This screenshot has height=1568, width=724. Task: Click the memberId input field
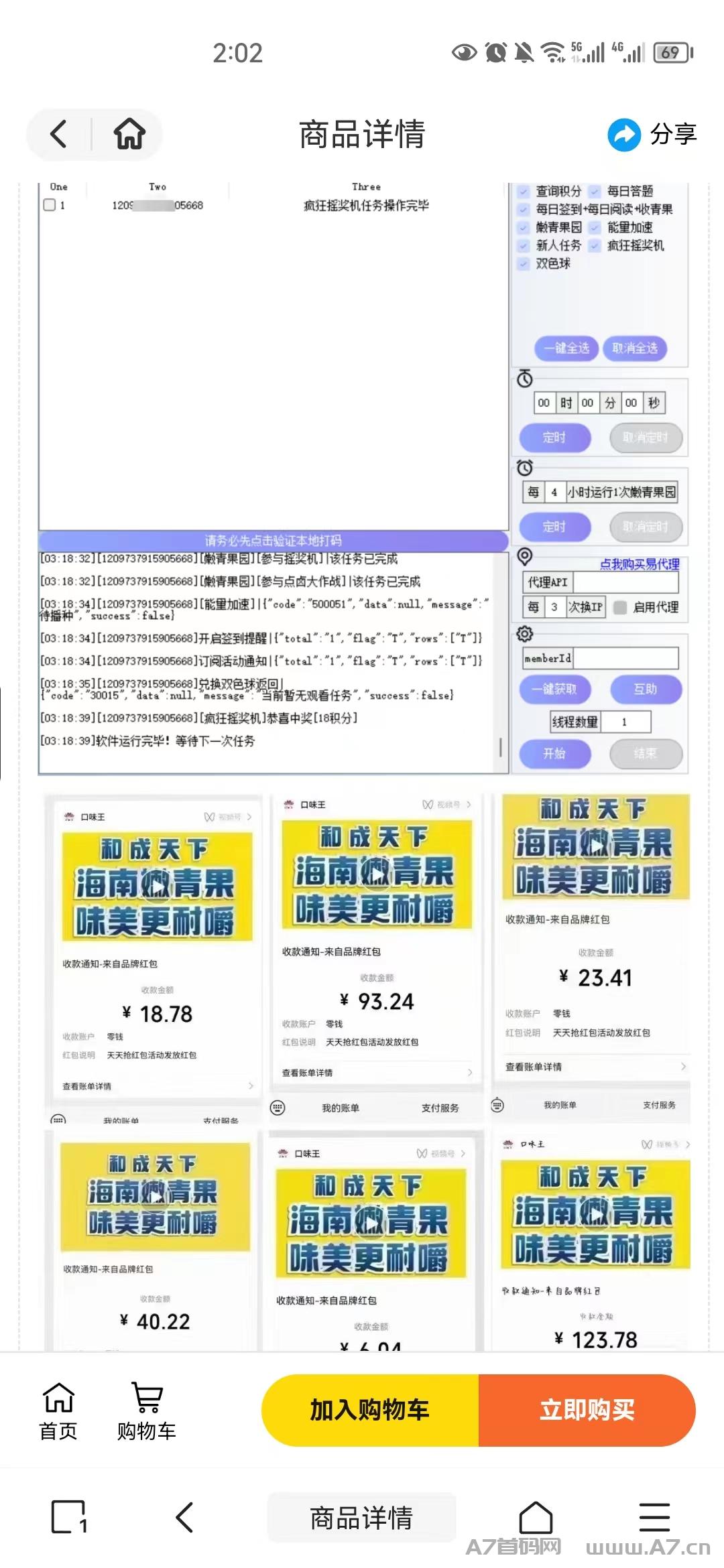tap(625, 658)
